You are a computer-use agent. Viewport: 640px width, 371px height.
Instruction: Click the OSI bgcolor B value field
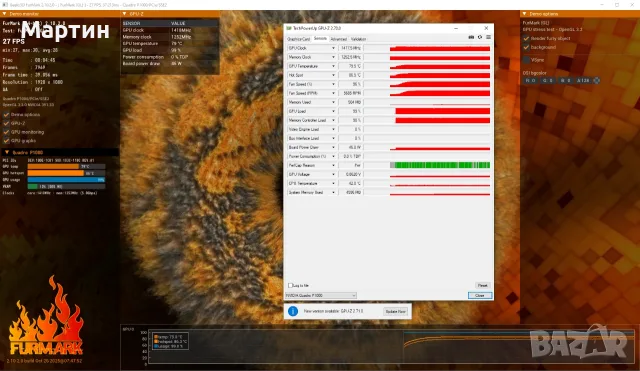click(565, 80)
